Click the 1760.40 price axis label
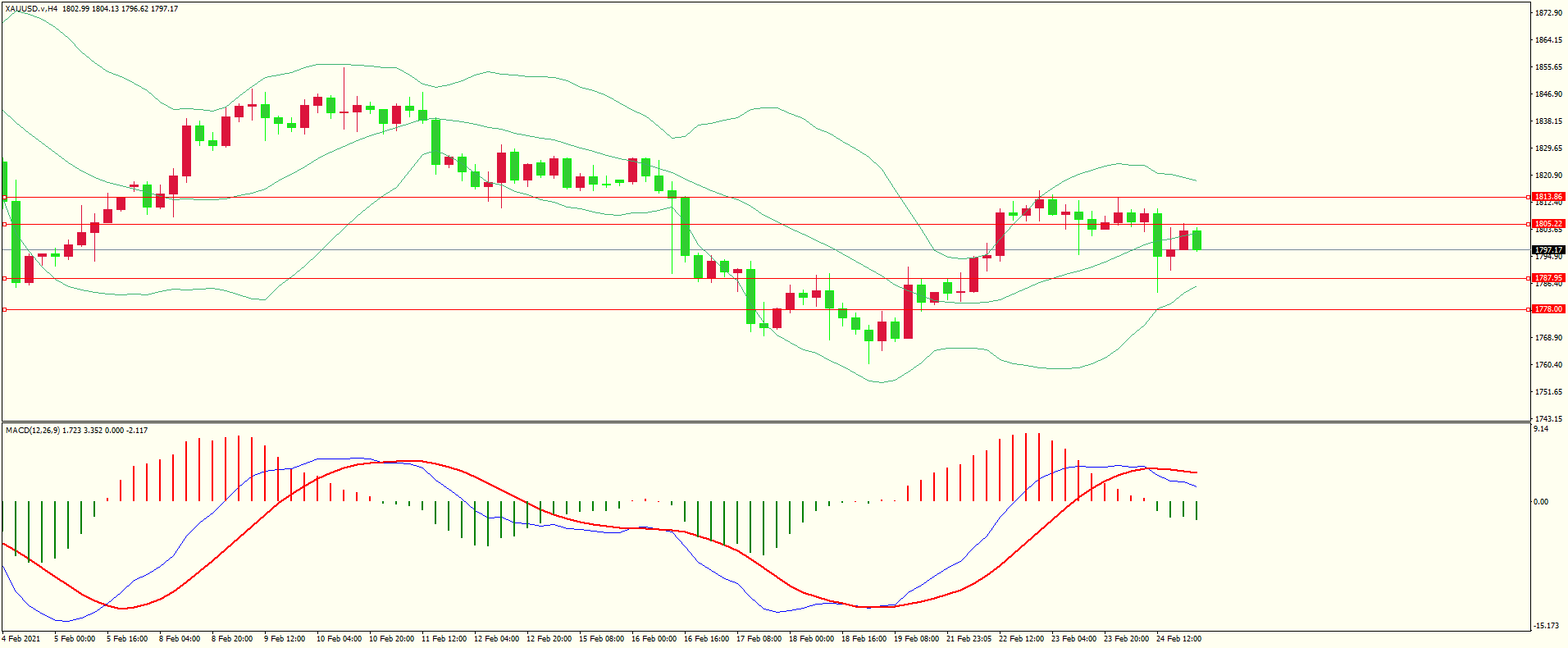This screenshot has height=648, width=1568. 1548,365
